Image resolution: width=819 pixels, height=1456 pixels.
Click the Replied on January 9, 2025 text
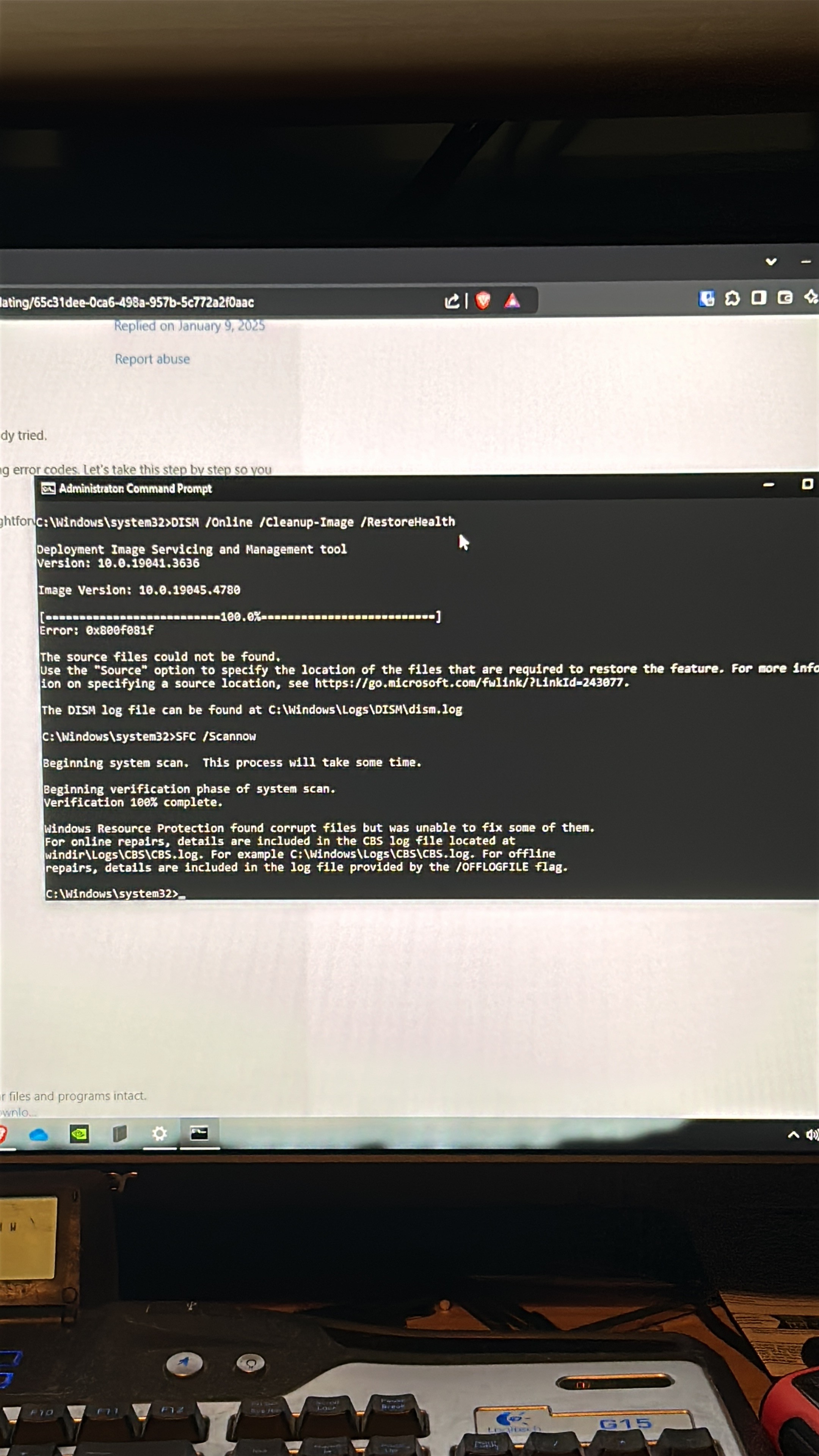point(189,326)
